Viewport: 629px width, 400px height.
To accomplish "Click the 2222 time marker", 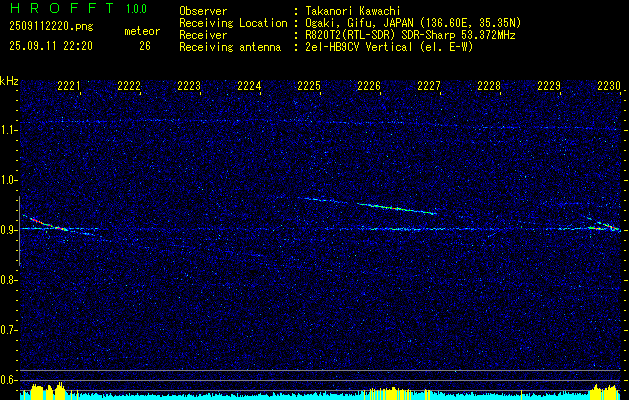I will coord(129,85).
